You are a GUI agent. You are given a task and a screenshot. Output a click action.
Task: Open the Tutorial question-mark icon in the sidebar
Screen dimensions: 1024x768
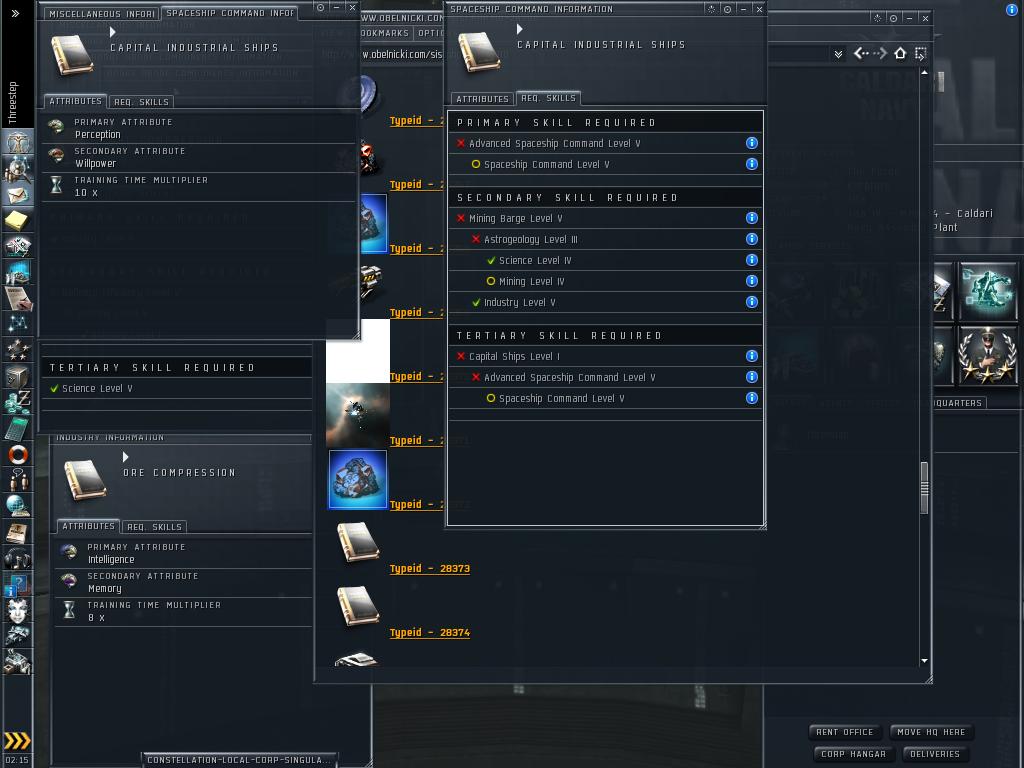18,584
